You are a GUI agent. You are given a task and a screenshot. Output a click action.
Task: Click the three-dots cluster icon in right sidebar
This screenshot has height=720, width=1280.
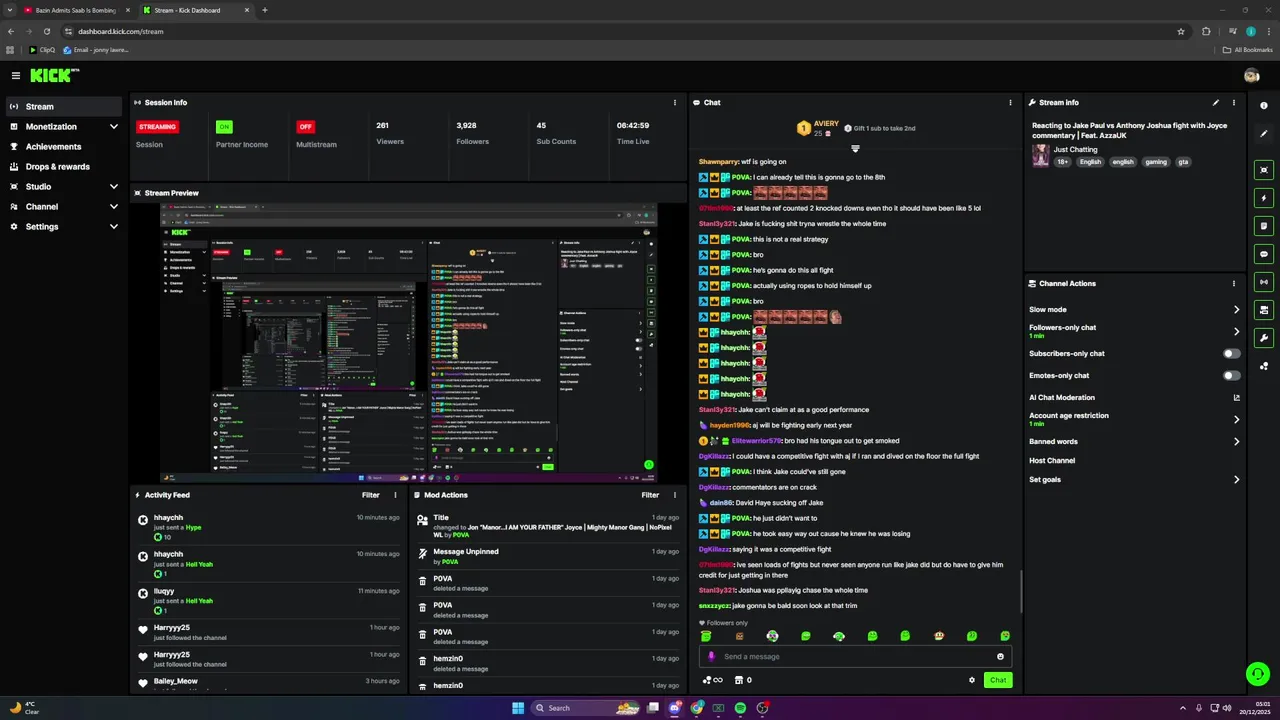(1264, 366)
